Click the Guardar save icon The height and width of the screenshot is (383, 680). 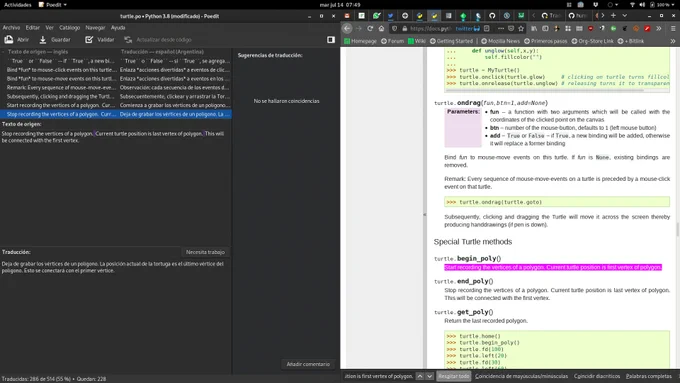click(x=42, y=39)
